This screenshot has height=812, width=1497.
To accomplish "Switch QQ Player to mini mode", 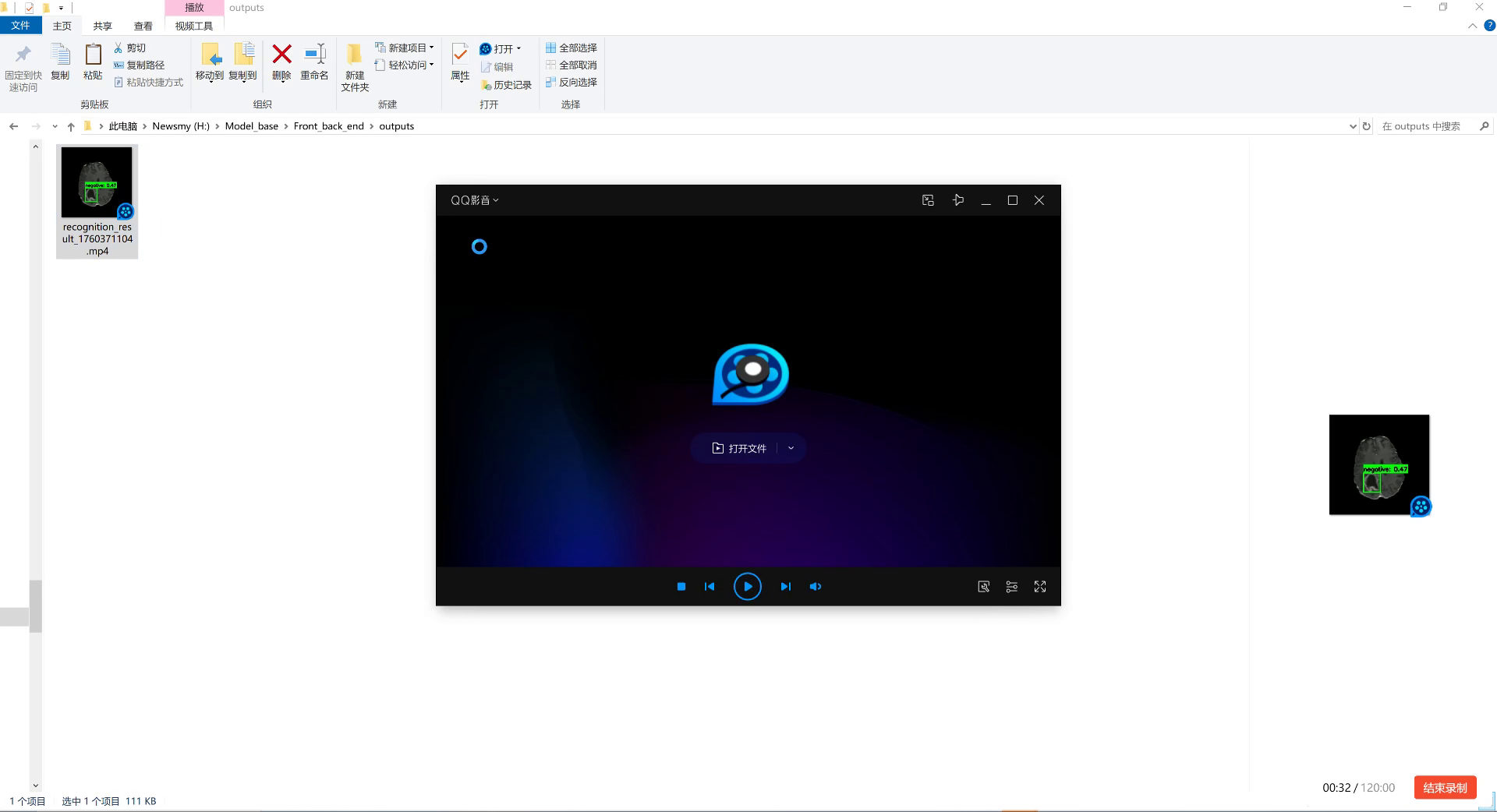I will (x=928, y=200).
